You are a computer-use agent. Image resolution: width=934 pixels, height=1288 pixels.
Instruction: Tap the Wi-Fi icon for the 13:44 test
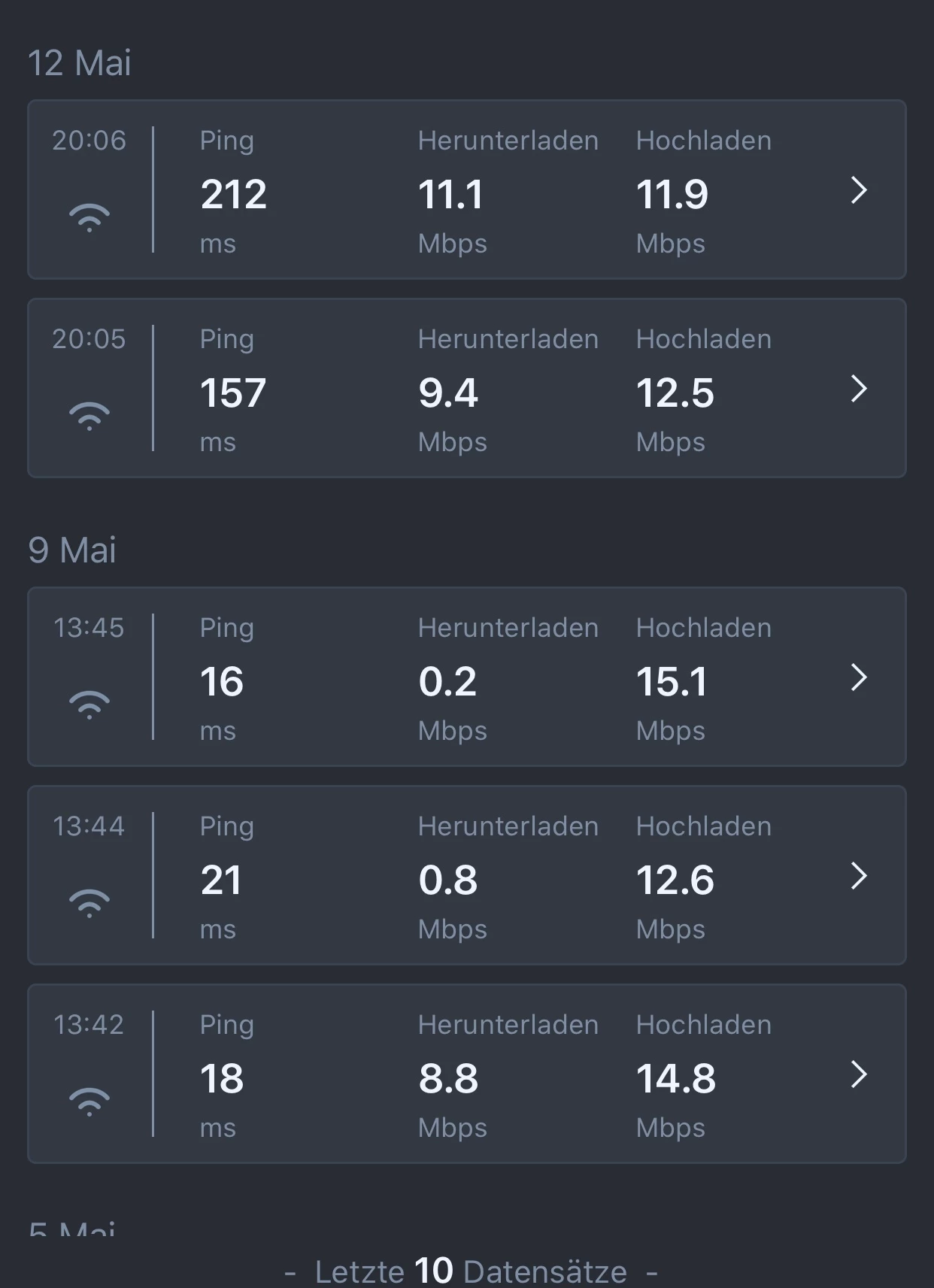pos(89,903)
